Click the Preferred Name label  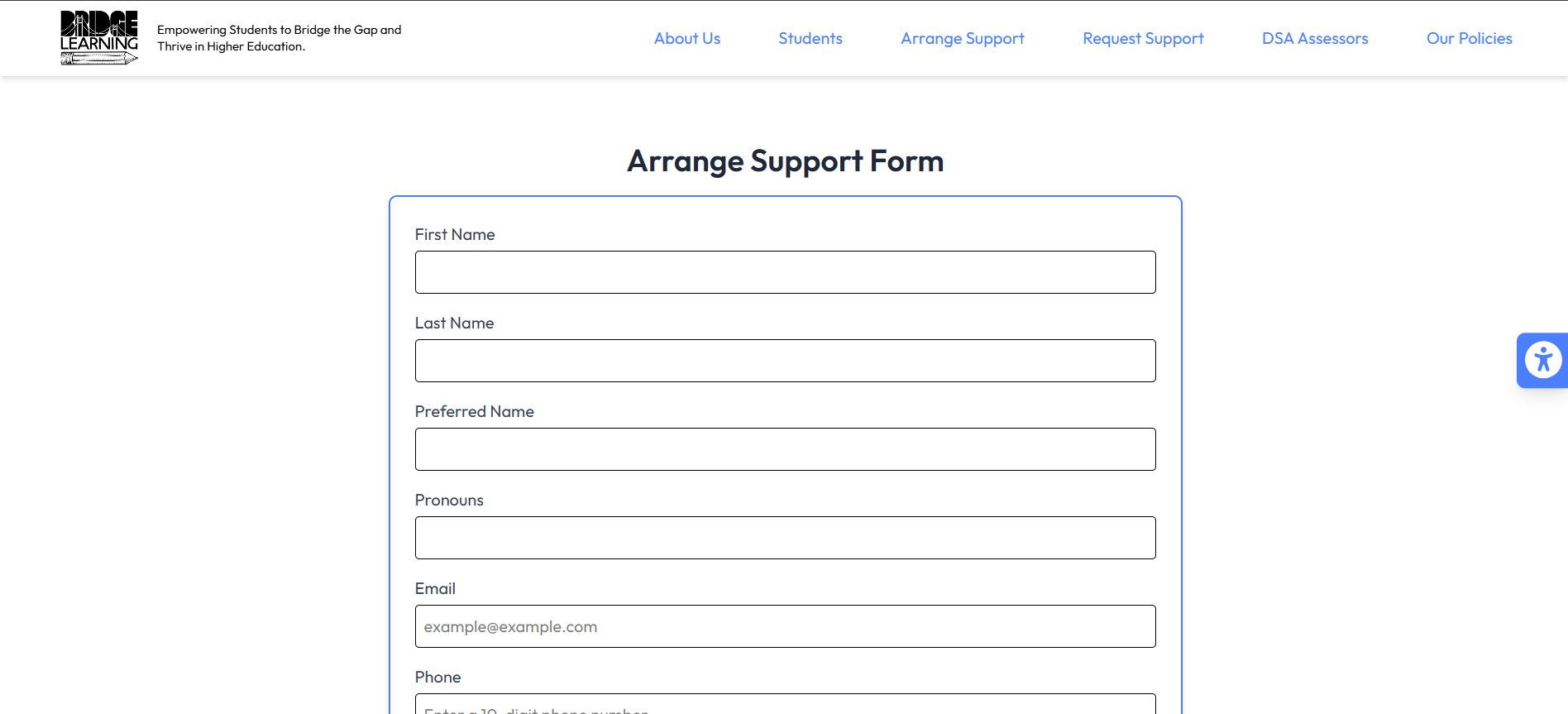(x=474, y=412)
